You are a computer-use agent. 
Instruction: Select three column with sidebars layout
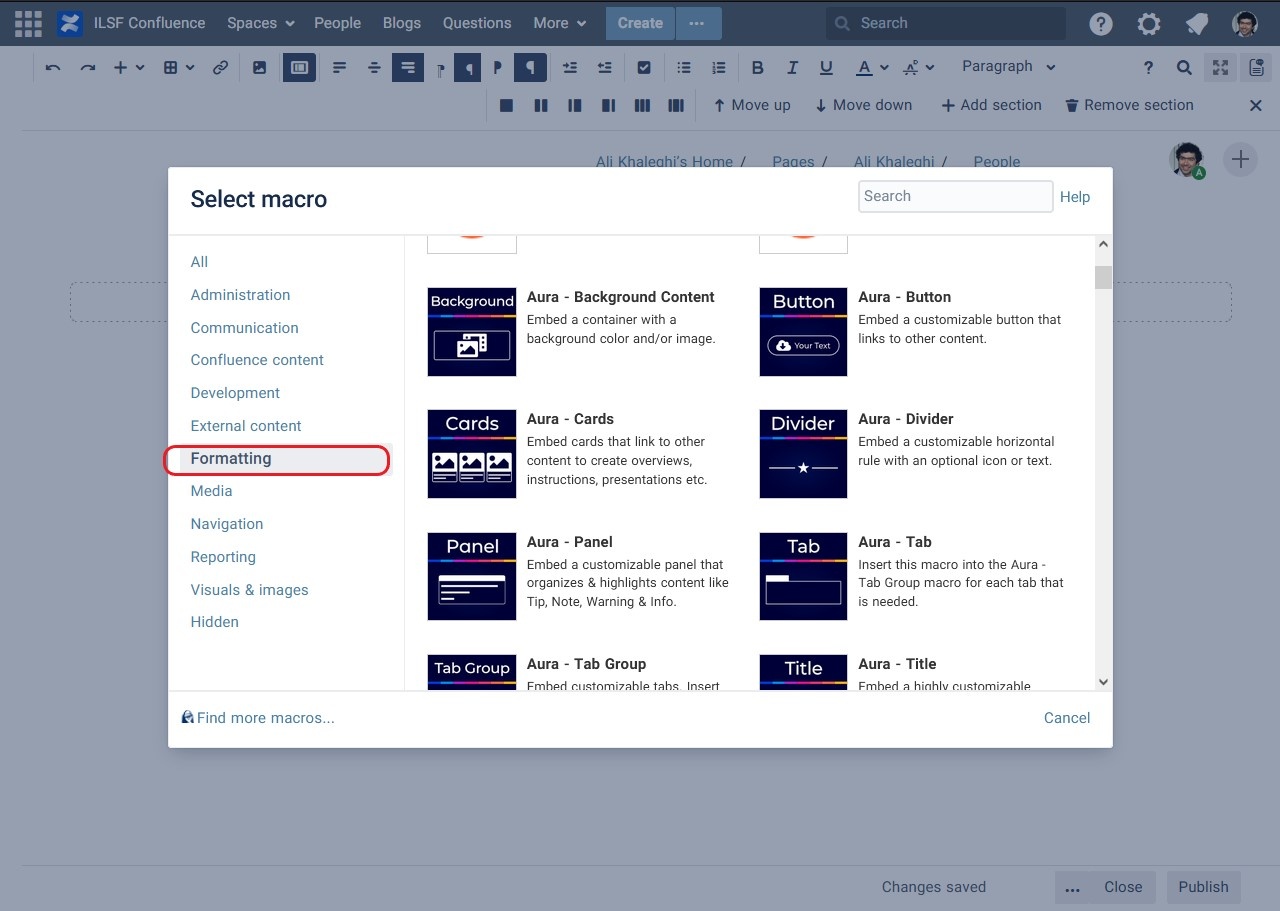click(677, 106)
